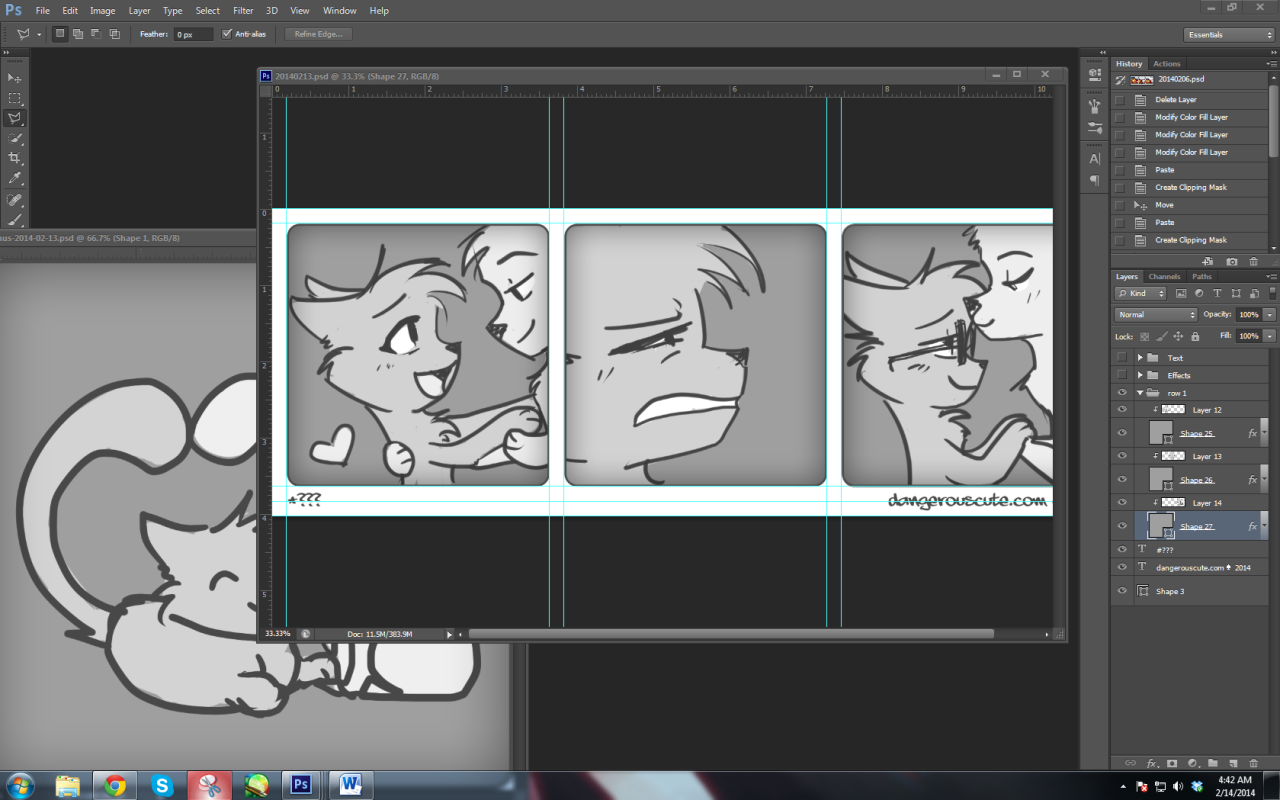Select the Polygonal Lasso tool in toolbox
Image resolution: width=1280 pixels, height=800 pixels.
pos(15,118)
